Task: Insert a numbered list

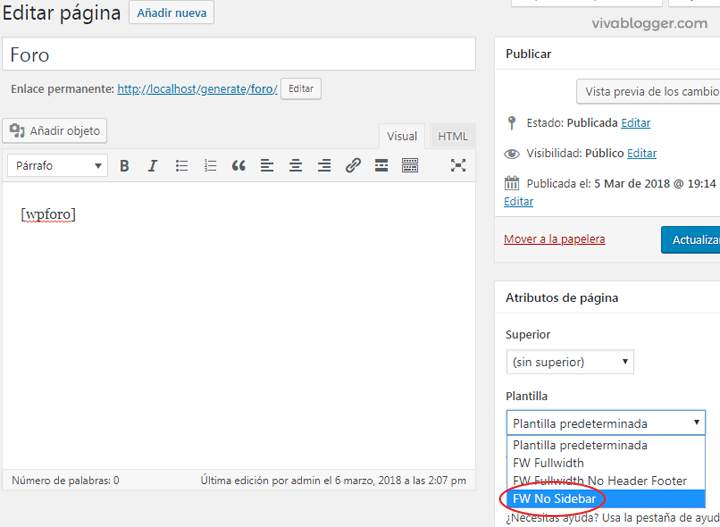Action: [210, 166]
